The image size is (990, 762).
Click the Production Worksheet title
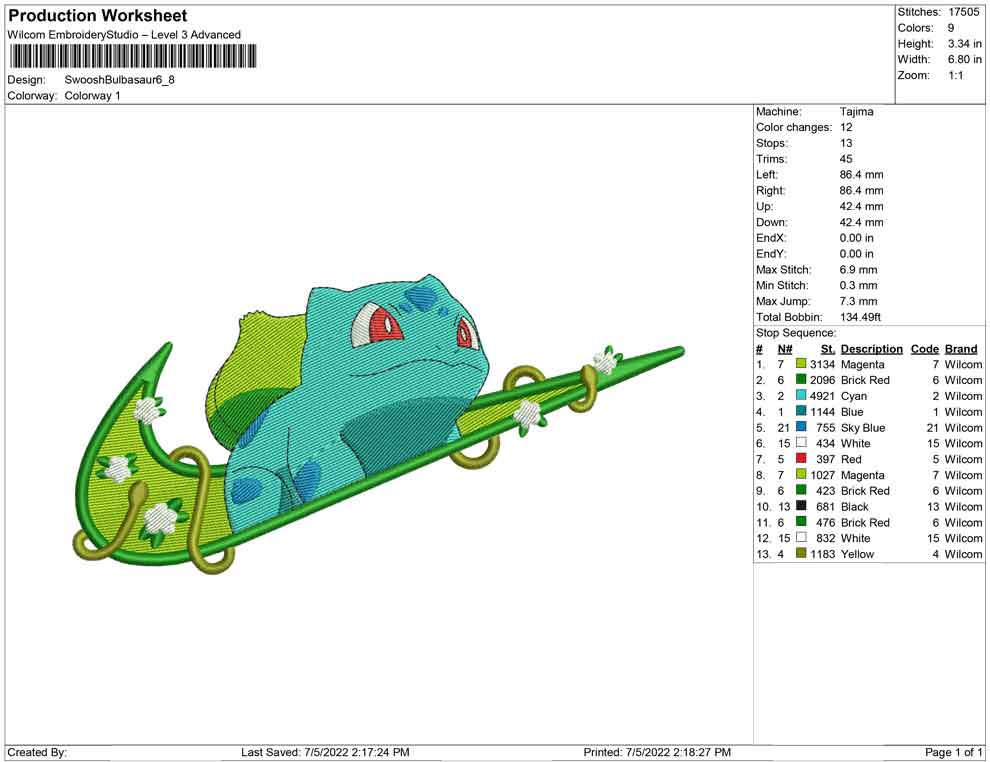coord(98,16)
